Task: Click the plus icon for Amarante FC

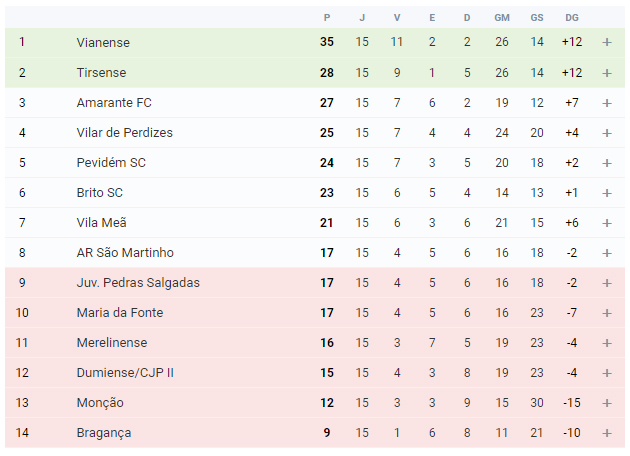Action: coord(607,103)
